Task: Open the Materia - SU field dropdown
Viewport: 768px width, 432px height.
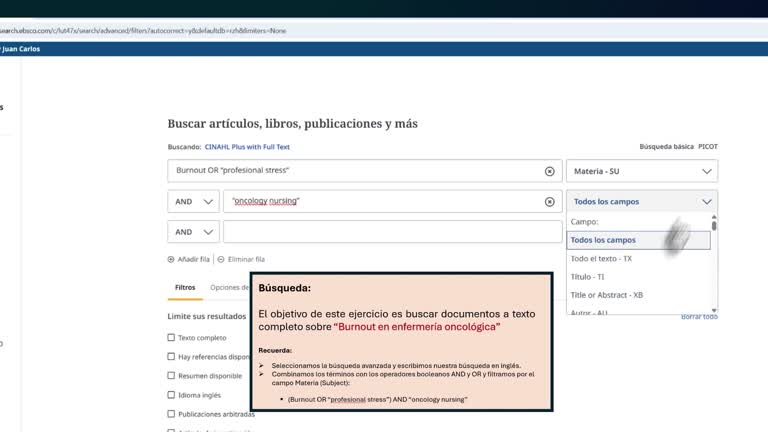Action: pos(642,171)
